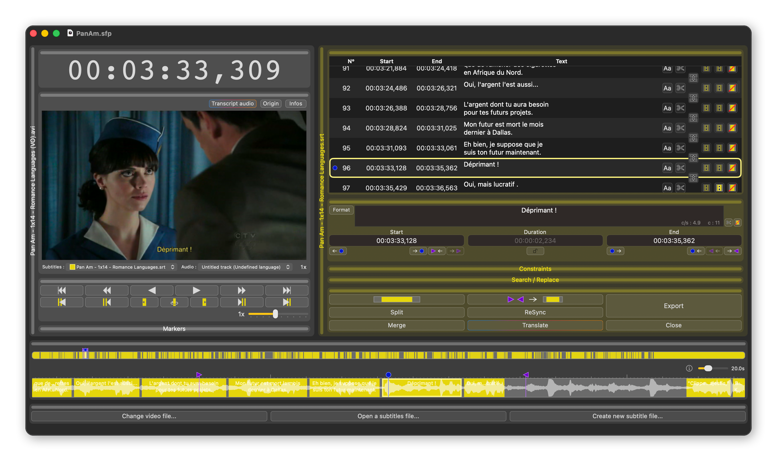Close the subtitle editor panel
The height and width of the screenshot is (461, 777).
click(x=673, y=325)
